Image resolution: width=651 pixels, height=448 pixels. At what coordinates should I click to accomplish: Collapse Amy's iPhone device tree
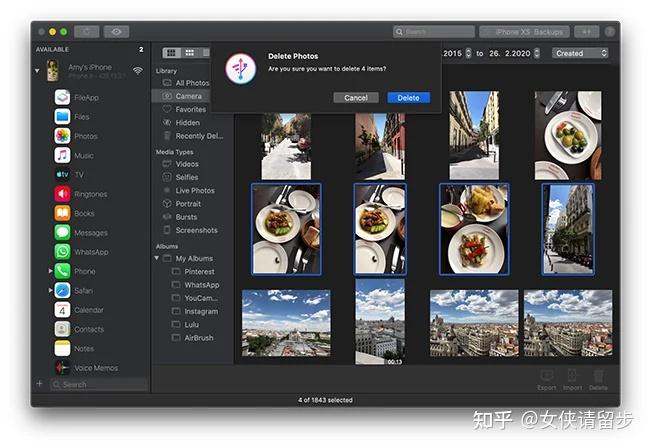point(37,71)
